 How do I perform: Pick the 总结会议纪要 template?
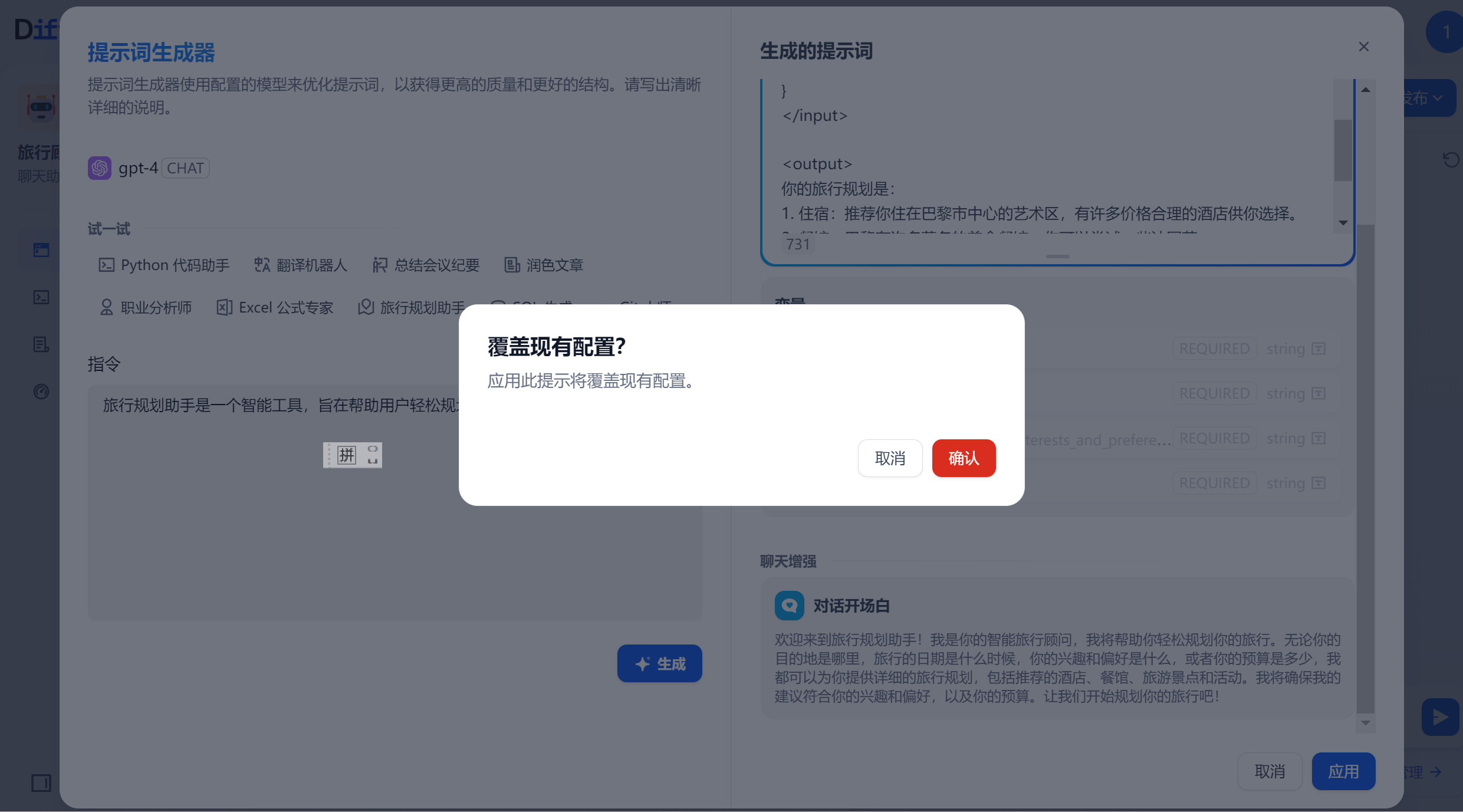(x=426, y=265)
